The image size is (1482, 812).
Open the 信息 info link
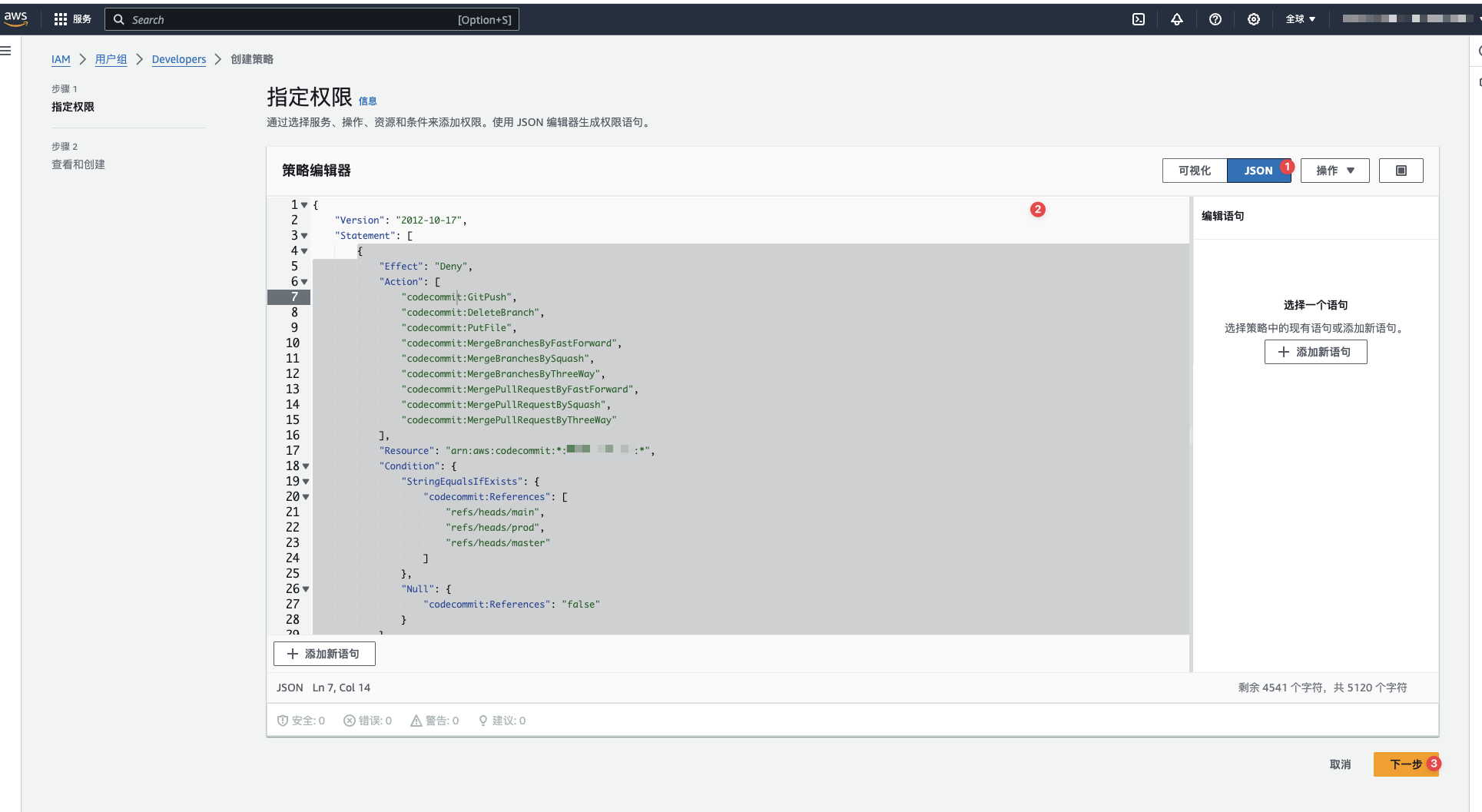[368, 101]
